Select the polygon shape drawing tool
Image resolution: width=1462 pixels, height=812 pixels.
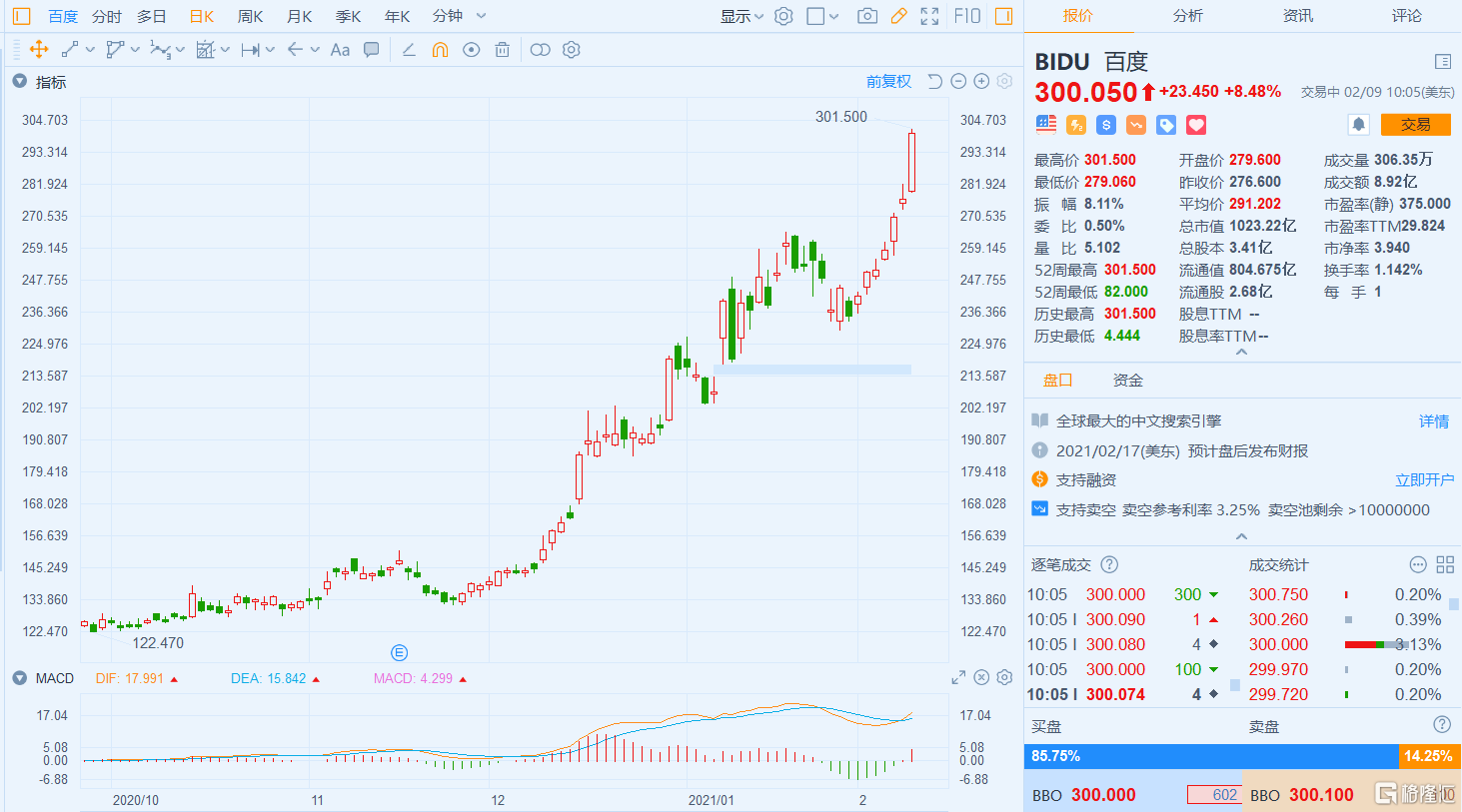coord(115,49)
